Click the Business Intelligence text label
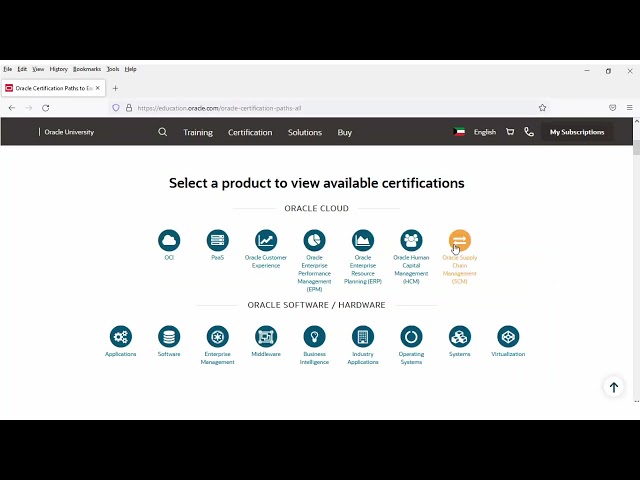The image size is (640, 480). pyautogui.click(x=314, y=358)
